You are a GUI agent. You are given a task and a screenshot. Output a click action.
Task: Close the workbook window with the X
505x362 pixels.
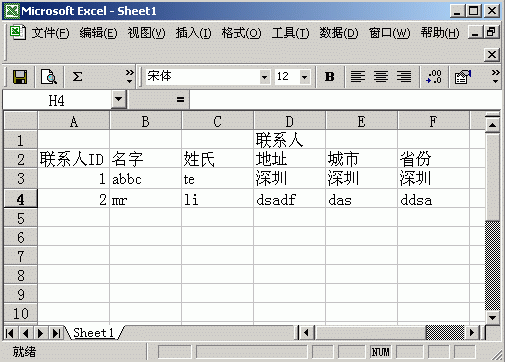(x=492, y=54)
